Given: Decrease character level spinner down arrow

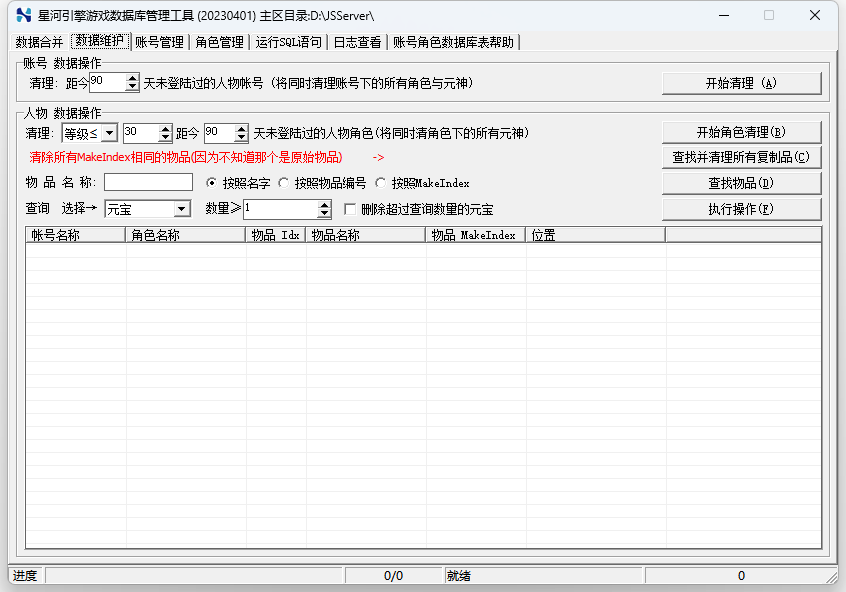Looking at the screenshot, I should tap(165, 137).
